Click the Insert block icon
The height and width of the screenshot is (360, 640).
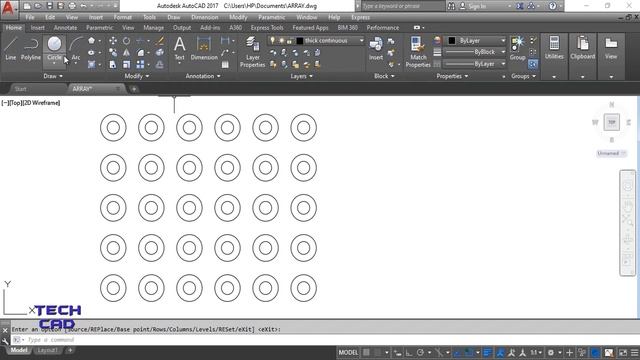point(376,49)
